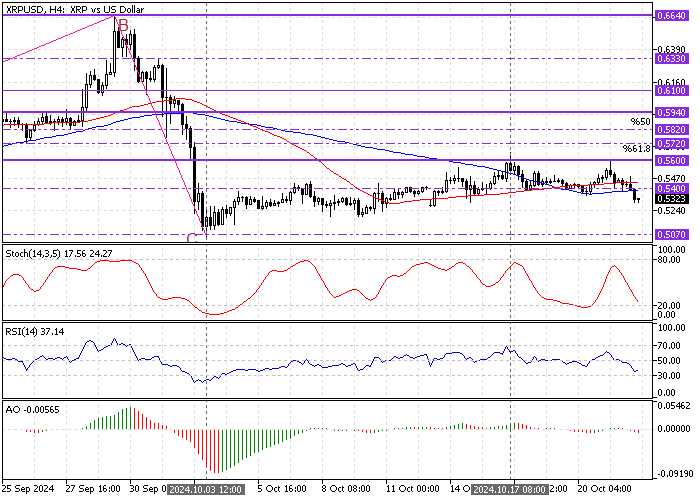
Task: Select the 0.5720 price level label
Action: pyautogui.click(x=671, y=144)
